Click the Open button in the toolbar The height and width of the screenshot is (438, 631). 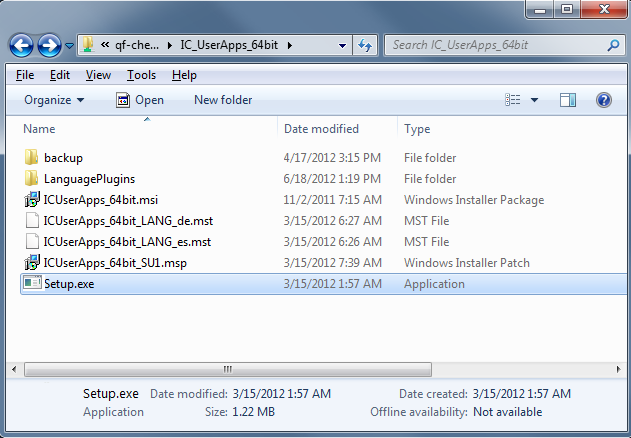pyautogui.click(x=140, y=100)
